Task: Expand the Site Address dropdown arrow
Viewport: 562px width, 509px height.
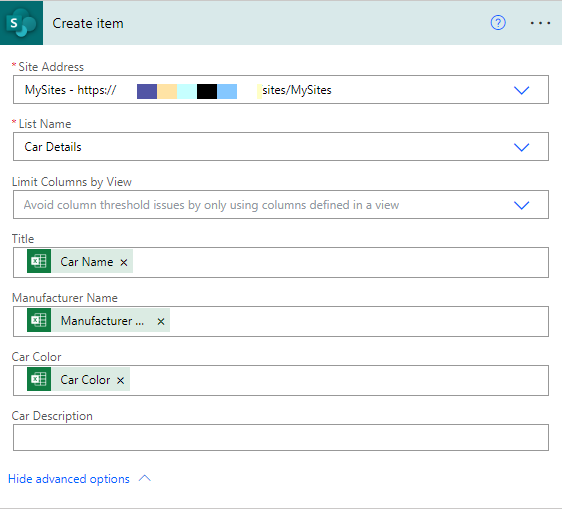Action: point(521,90)
